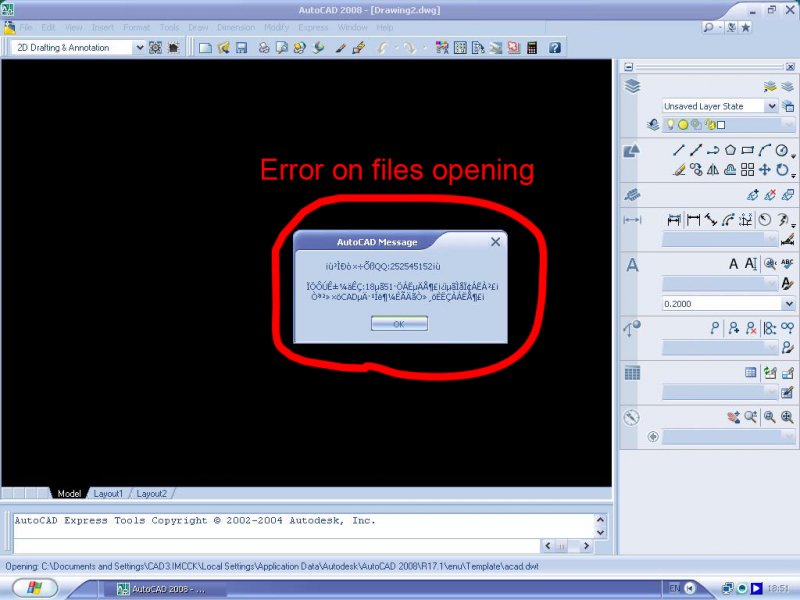Click the Redo arrow in toolbar
The image size is (800, 600).
409,48
